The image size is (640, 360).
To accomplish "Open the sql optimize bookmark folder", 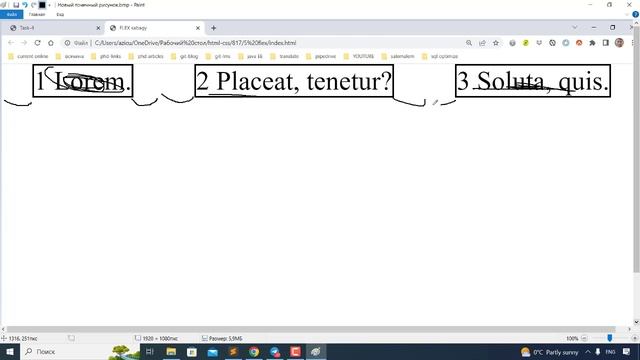I will pos(440,56).
